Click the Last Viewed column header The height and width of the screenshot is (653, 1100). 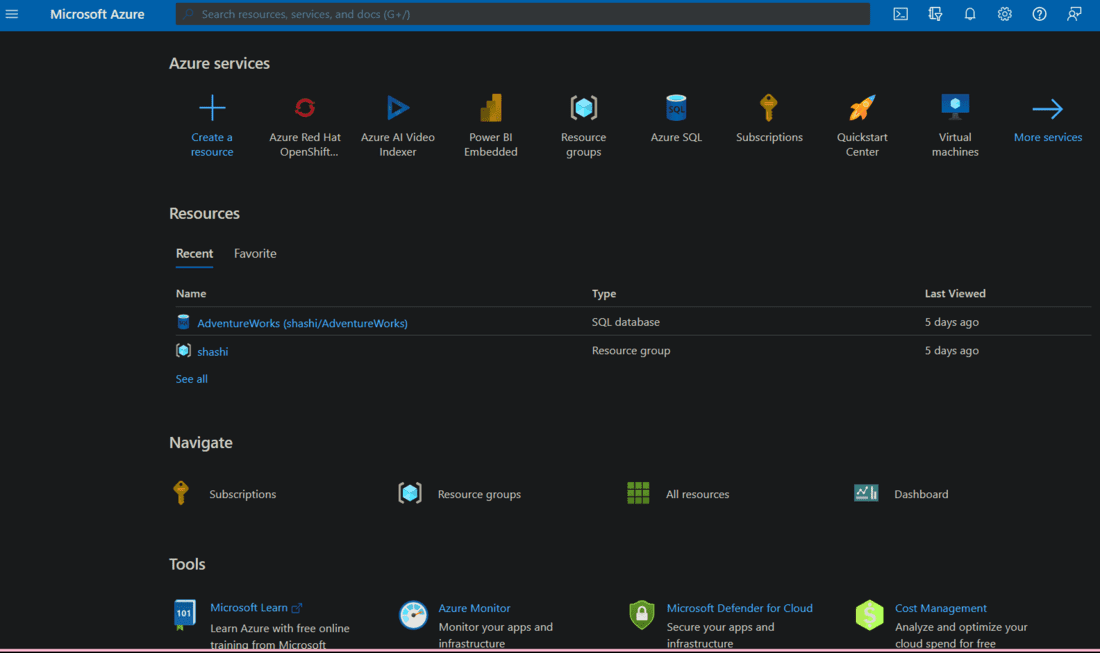pyautogui.click(x=955, y=293)
